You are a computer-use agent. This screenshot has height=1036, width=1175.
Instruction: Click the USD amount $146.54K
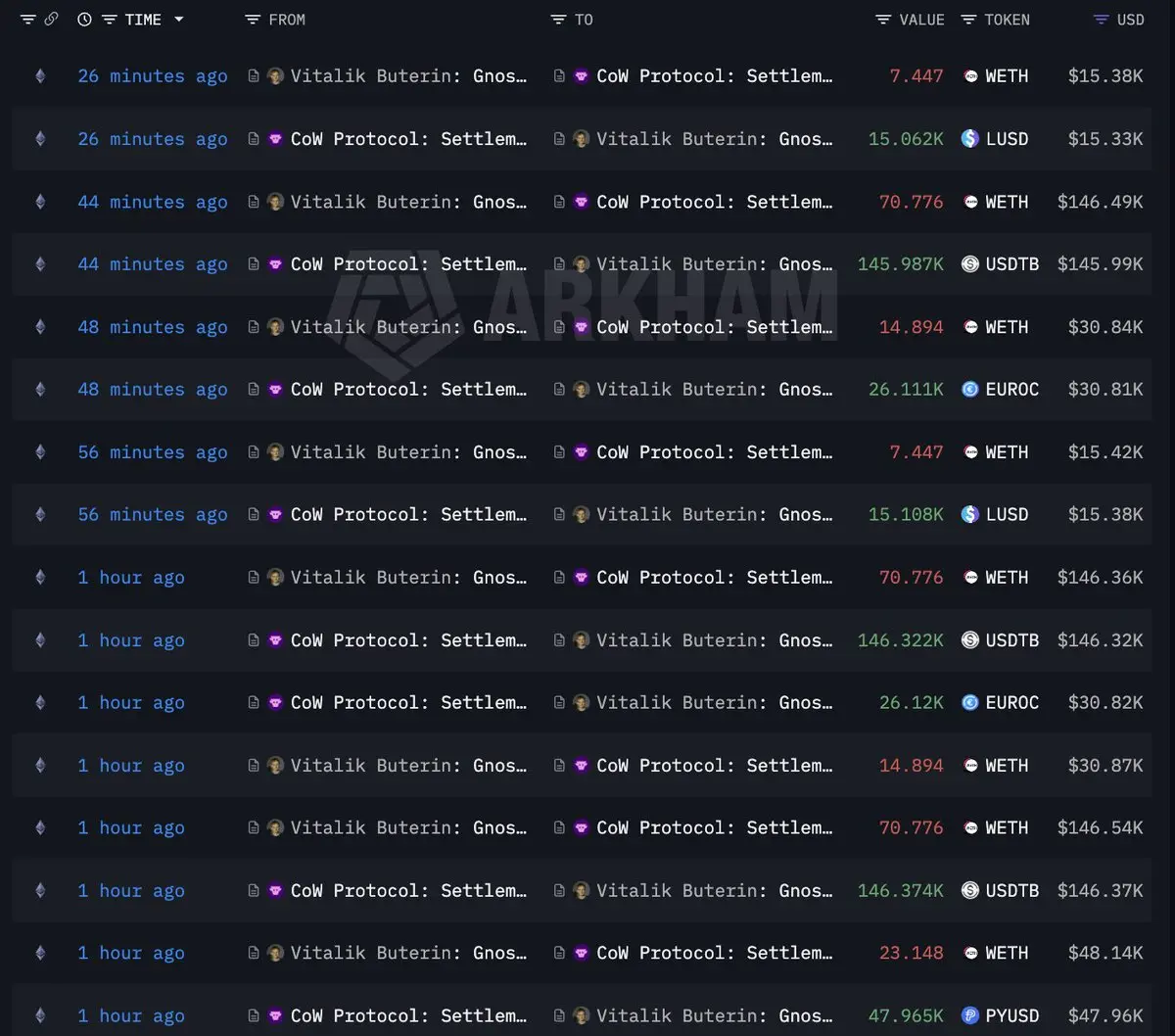1100,827
